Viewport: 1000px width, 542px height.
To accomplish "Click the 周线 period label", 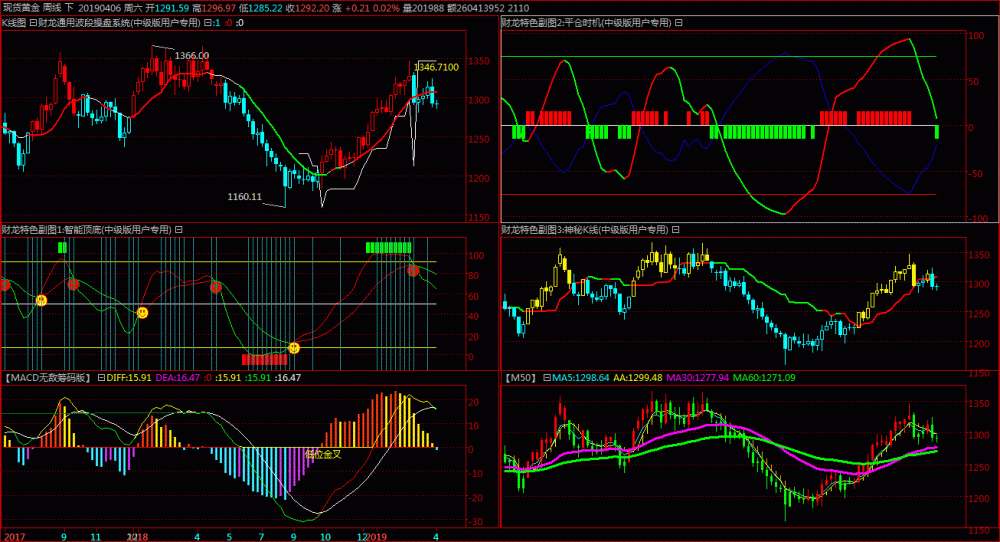I will (52, 8).
